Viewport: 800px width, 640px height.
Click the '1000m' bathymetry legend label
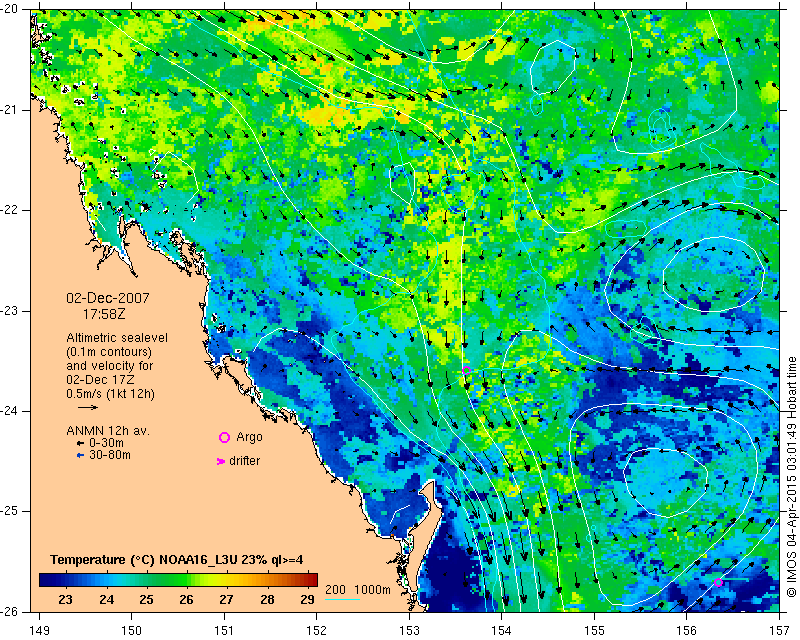[x=372, y=590]
